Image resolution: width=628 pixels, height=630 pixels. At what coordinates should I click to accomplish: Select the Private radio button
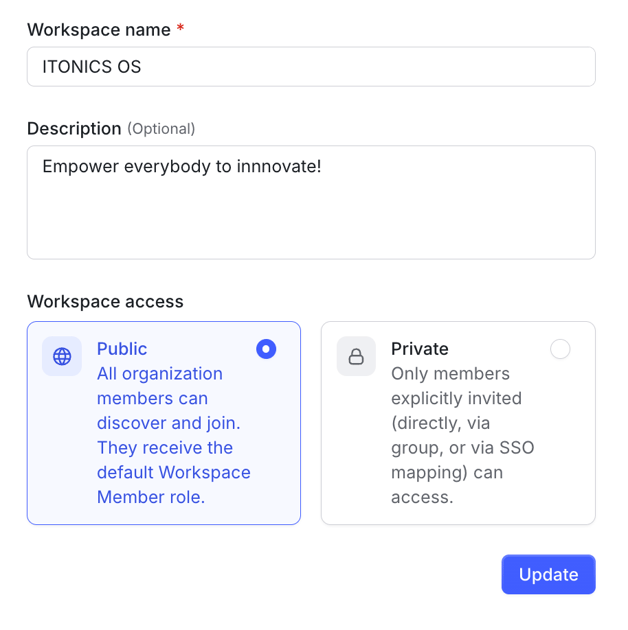[x=560, y=349]
